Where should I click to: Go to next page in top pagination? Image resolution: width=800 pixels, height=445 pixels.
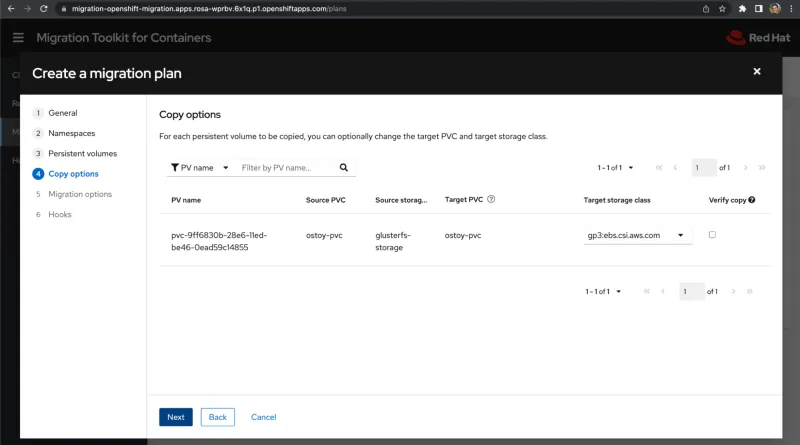click(745, 168)
